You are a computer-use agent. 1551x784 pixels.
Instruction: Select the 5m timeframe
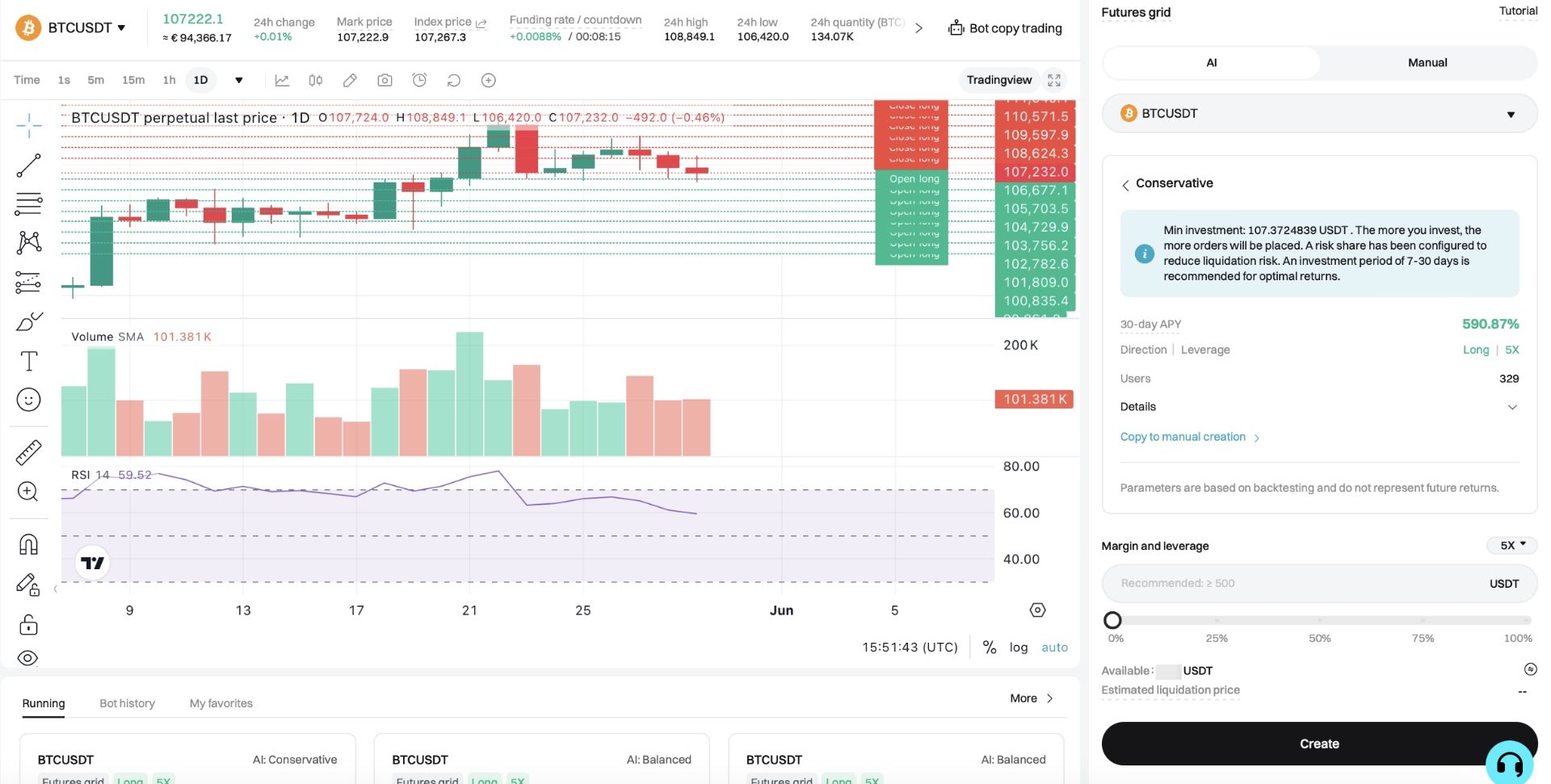[x=95, y=80]
